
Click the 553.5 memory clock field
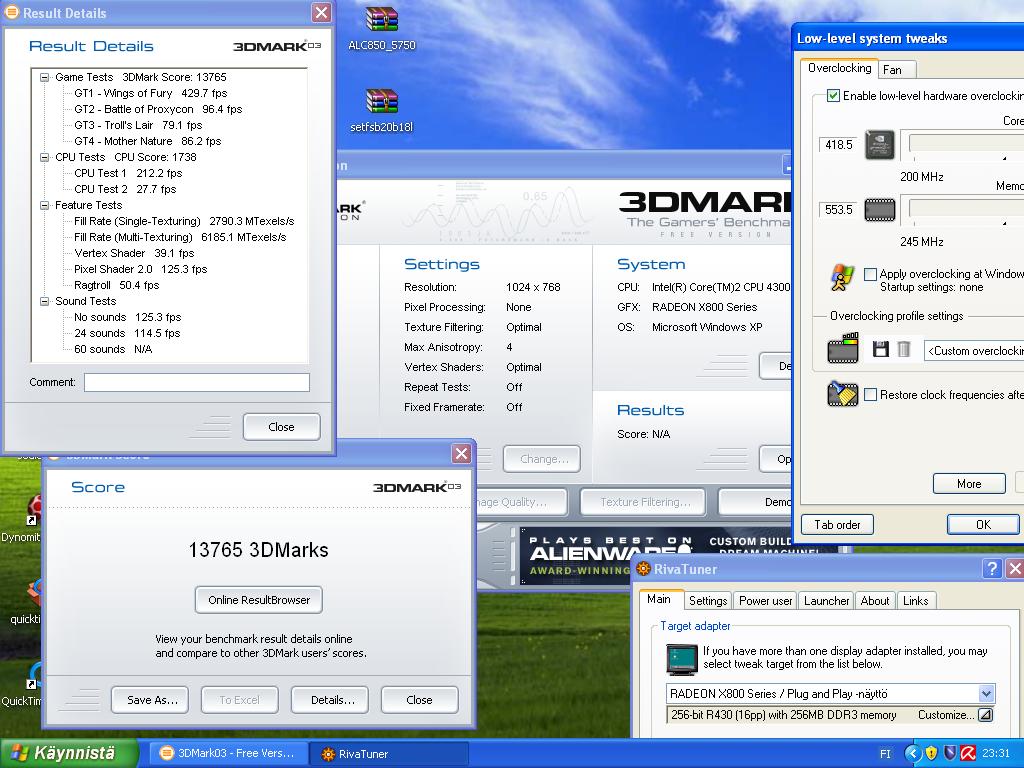coord(839,210)
